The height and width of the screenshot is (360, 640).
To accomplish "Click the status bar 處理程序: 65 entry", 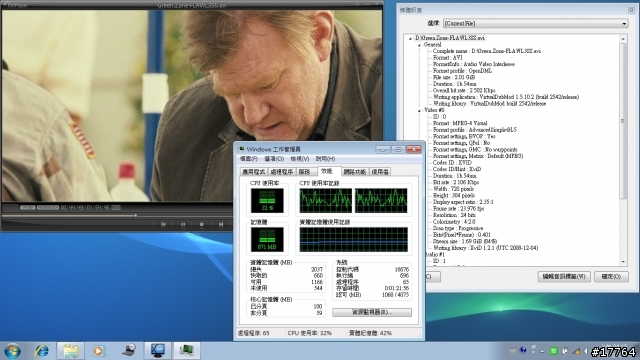I will point(254,333).
